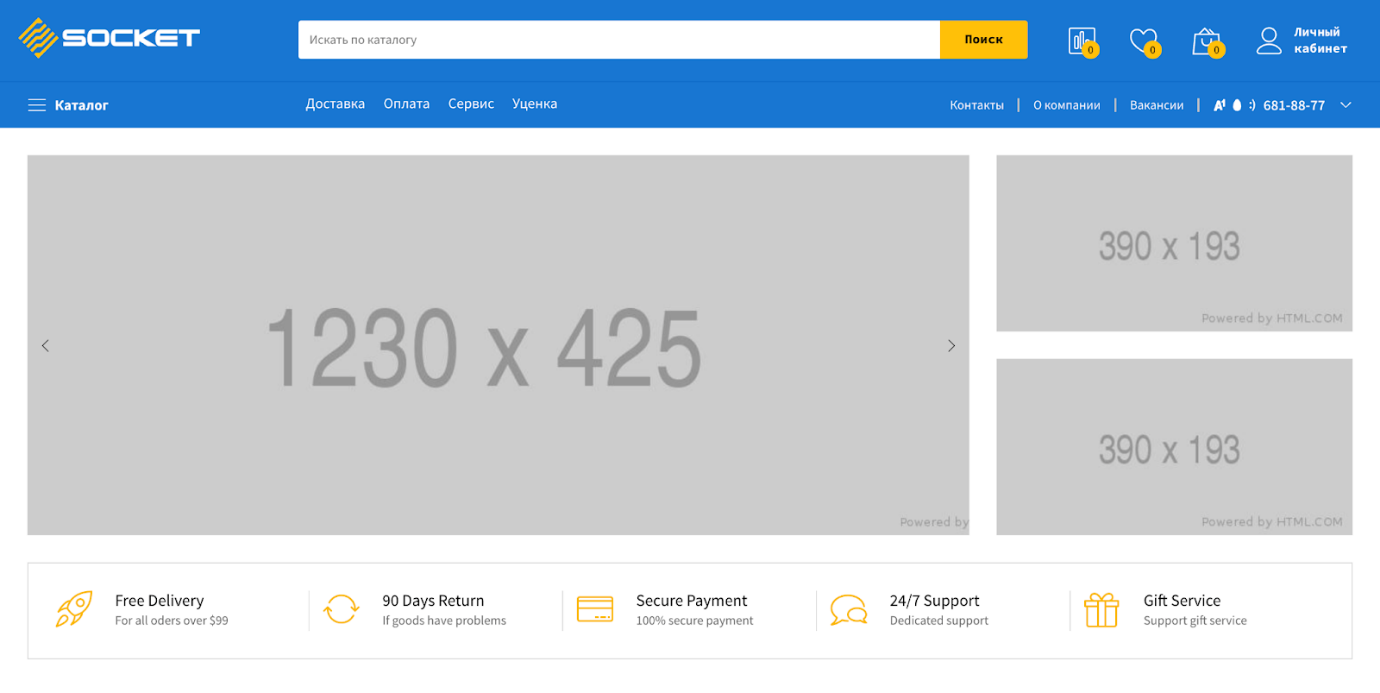The height and width of the screenshot is (693, 1380).
Task: Follow the Контакты link
Action: [x=976, y=105]
